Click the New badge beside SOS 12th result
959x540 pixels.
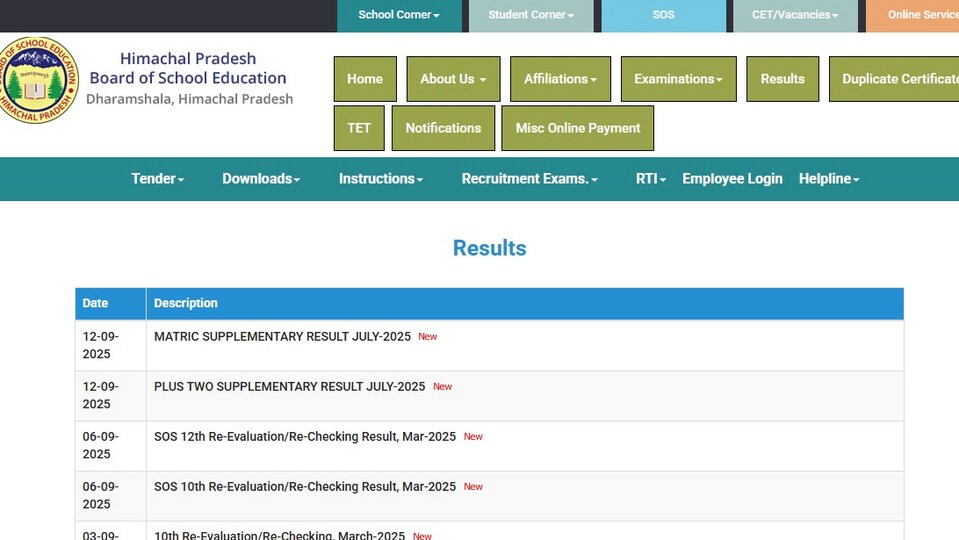coord(473,437)
